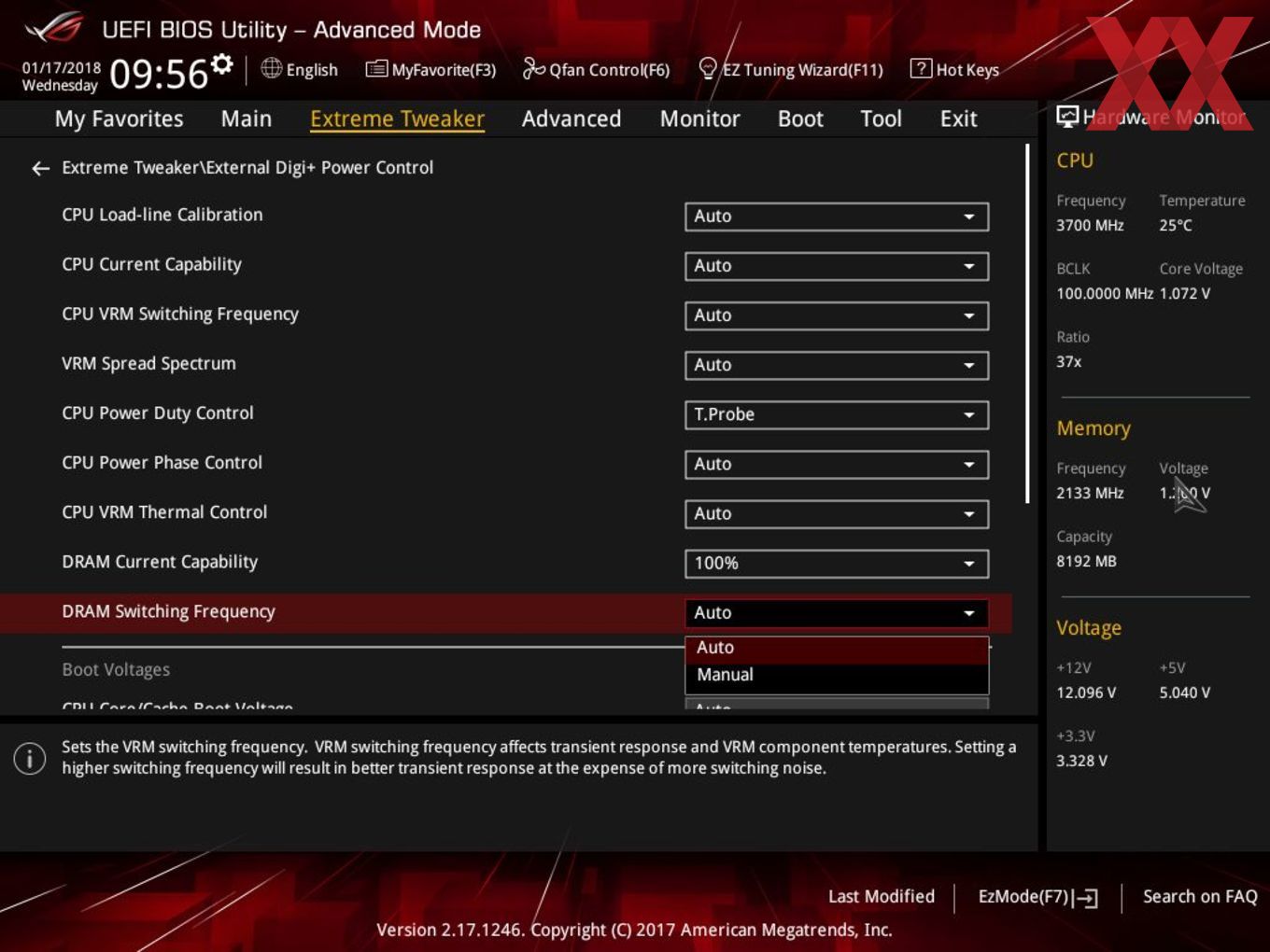Open the Tool tab
Screen dimensions: 1270x952
pos(881,119)
